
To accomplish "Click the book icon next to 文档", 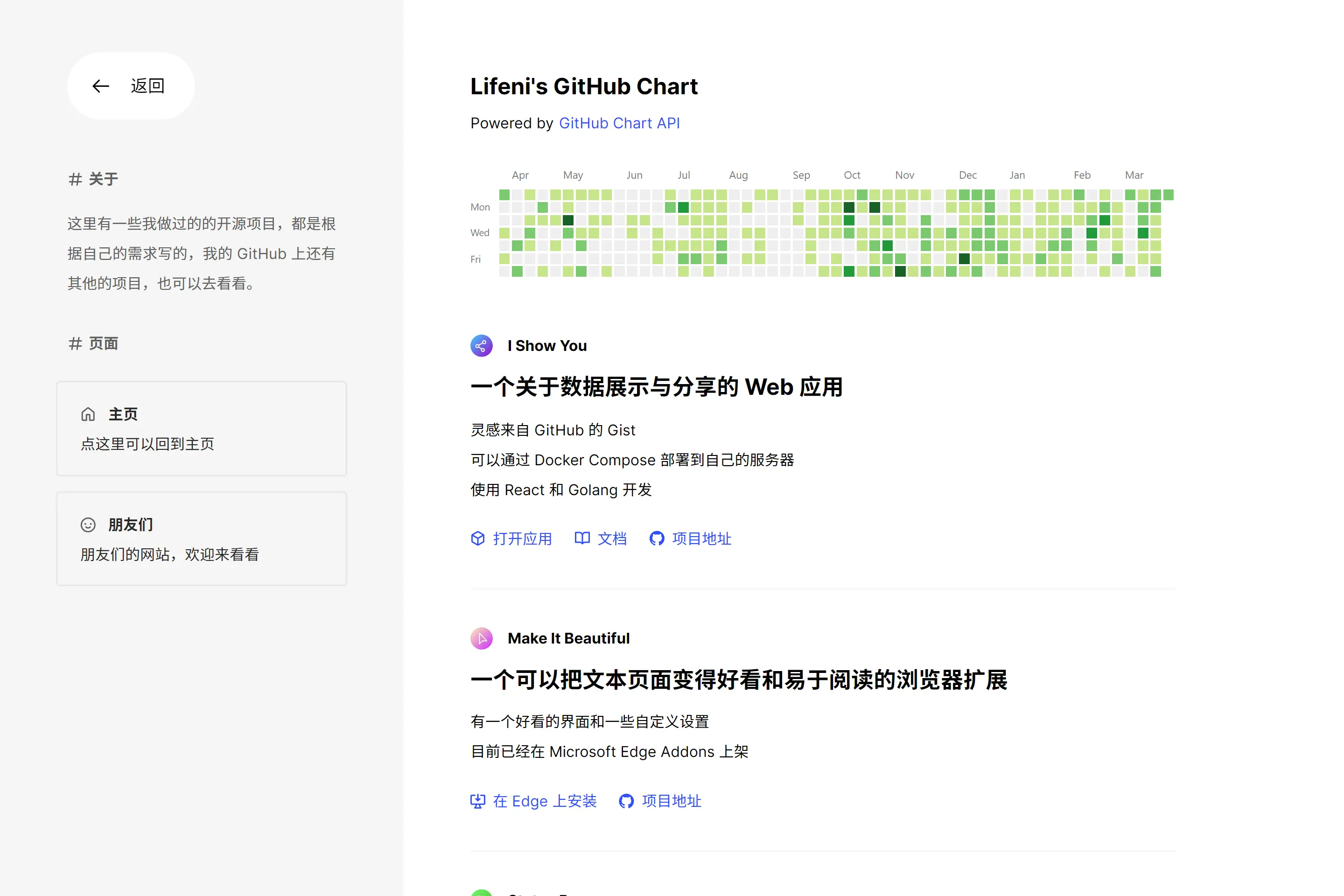I will point(582,538).
